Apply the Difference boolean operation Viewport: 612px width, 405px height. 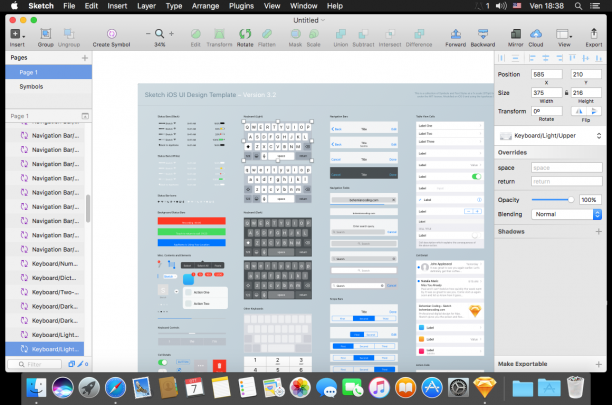419,34
